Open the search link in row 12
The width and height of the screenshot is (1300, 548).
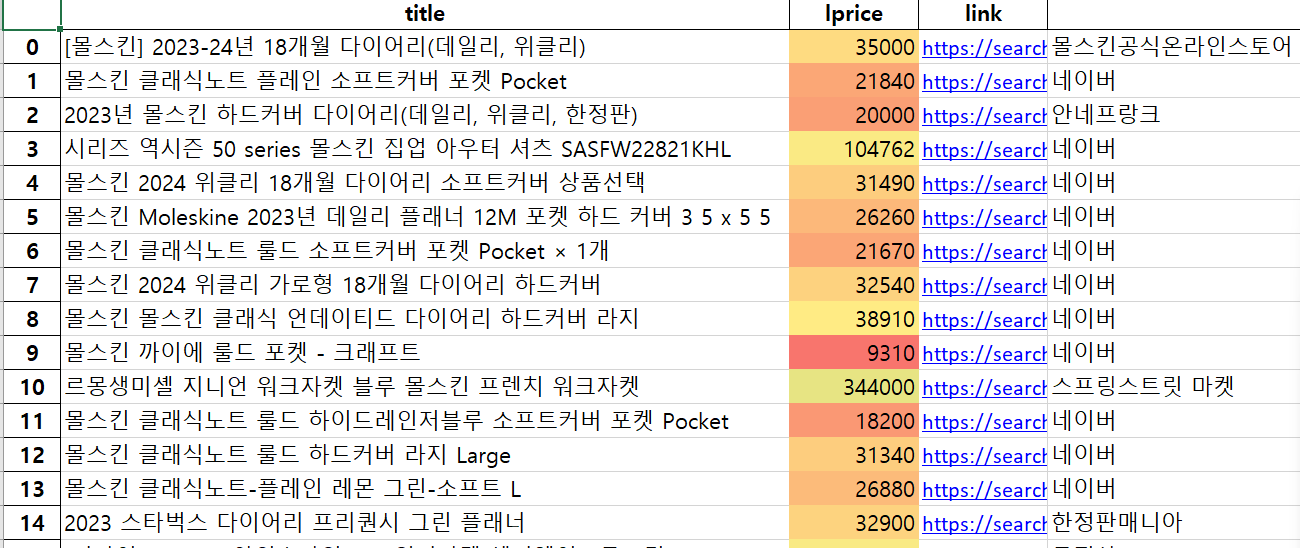[984, 455]
